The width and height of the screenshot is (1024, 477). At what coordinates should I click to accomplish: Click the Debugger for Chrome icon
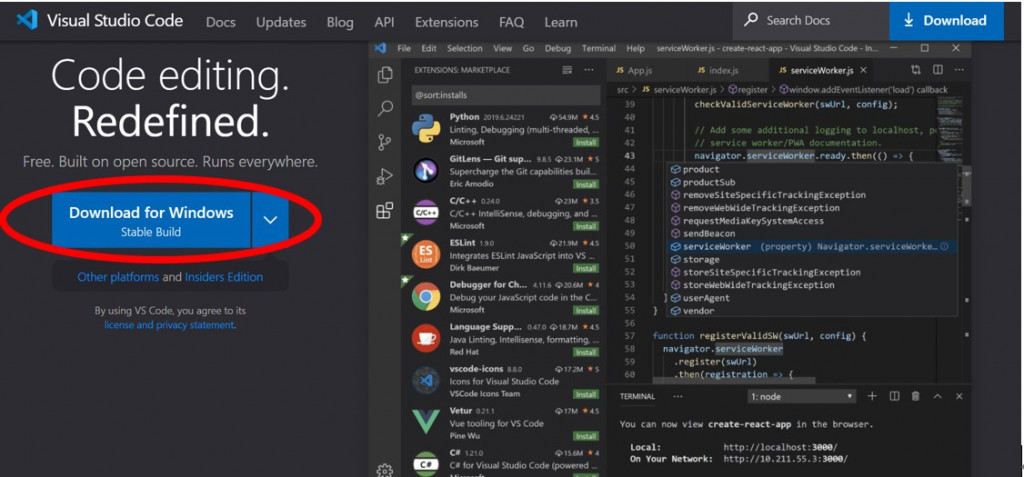[x=426, y=297]
